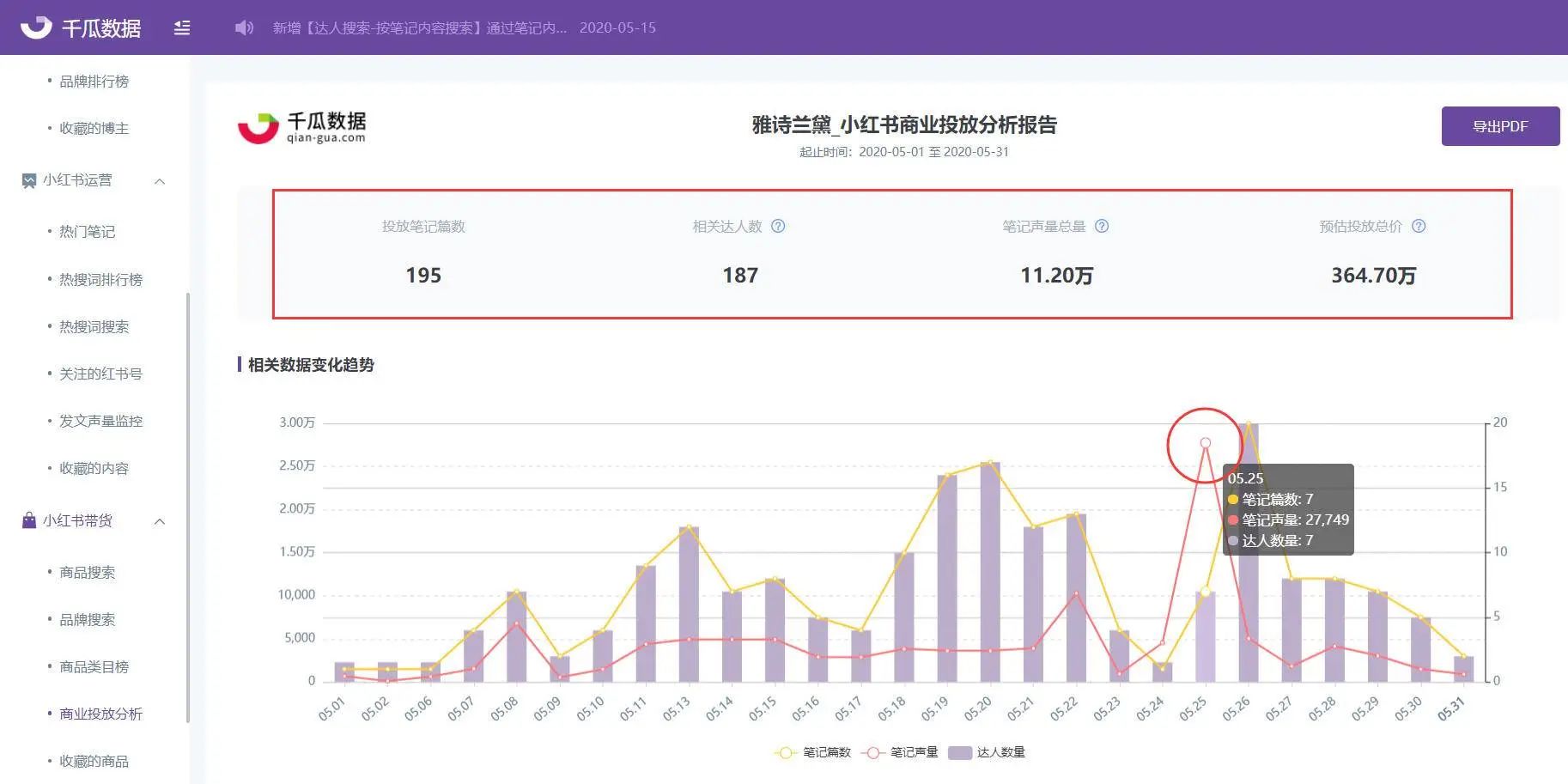Click the 导出PDF button

click(x=1500, y=126)
